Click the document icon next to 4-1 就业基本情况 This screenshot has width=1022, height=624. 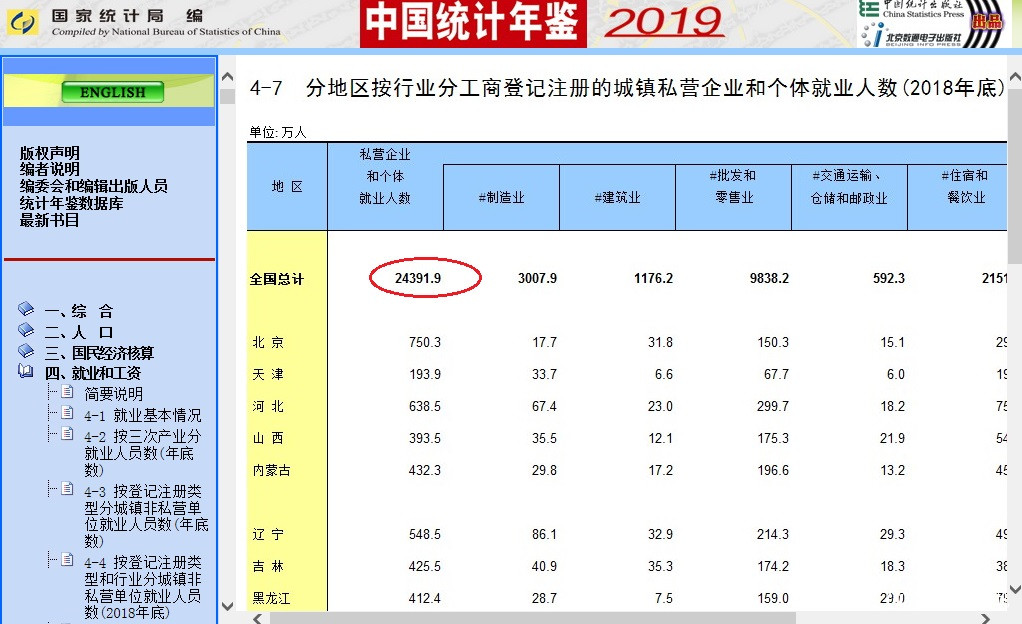pyautogui.click(x=67, y=413)
